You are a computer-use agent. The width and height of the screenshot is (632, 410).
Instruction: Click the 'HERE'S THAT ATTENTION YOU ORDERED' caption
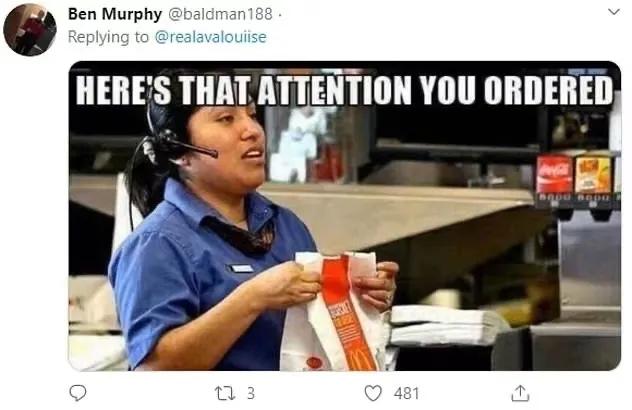point(345,90)
